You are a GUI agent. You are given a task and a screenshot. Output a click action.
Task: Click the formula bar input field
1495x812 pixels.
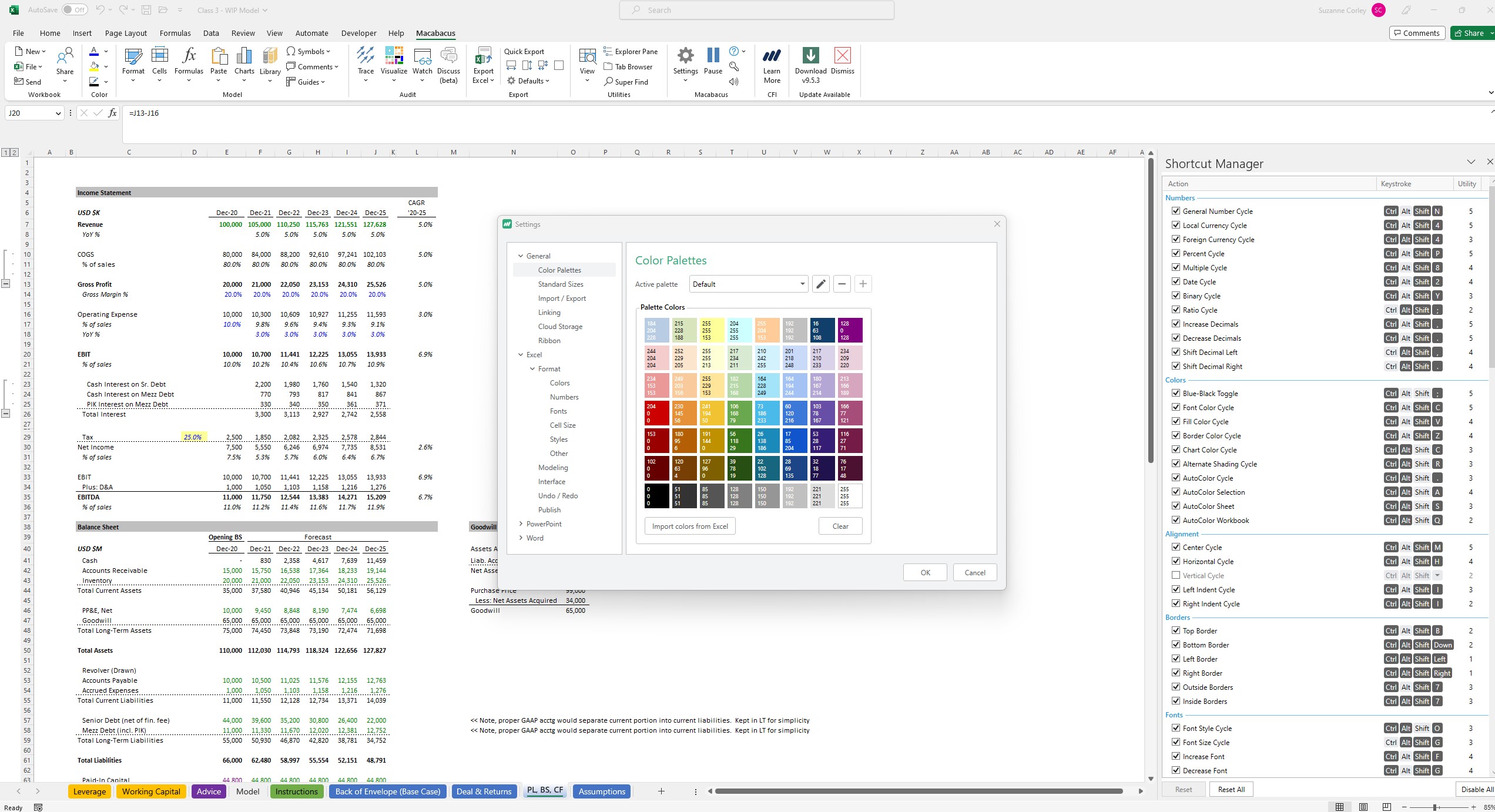(x=800, y=112)
